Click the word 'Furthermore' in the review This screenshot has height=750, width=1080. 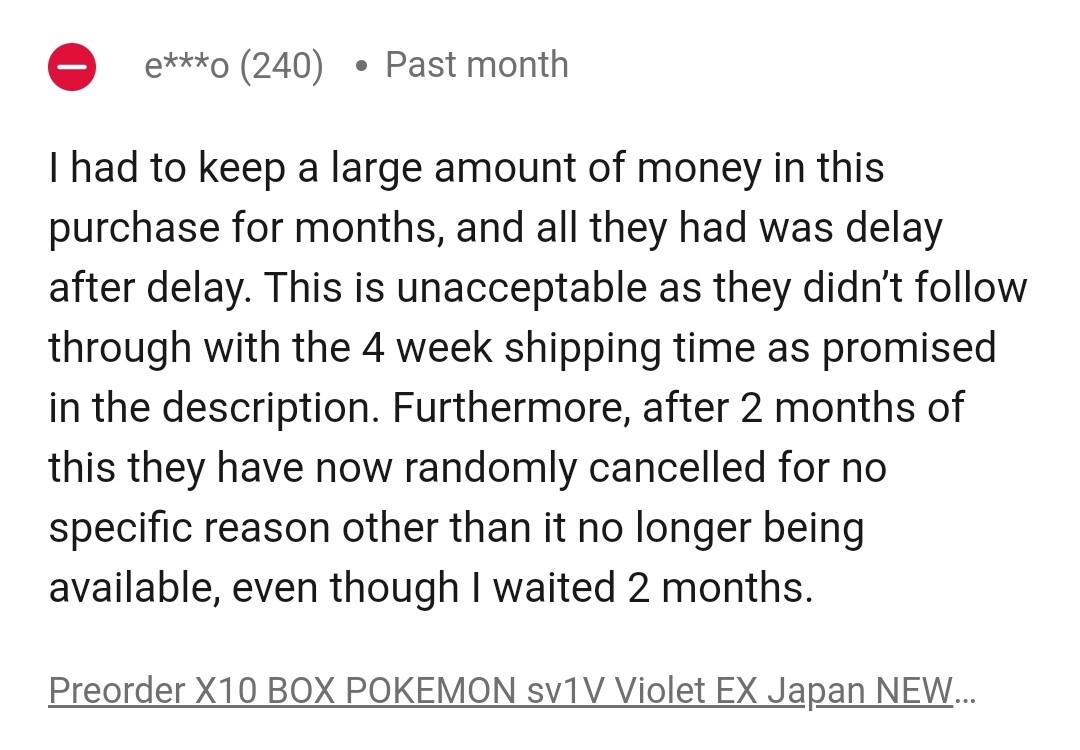point(511,408)
